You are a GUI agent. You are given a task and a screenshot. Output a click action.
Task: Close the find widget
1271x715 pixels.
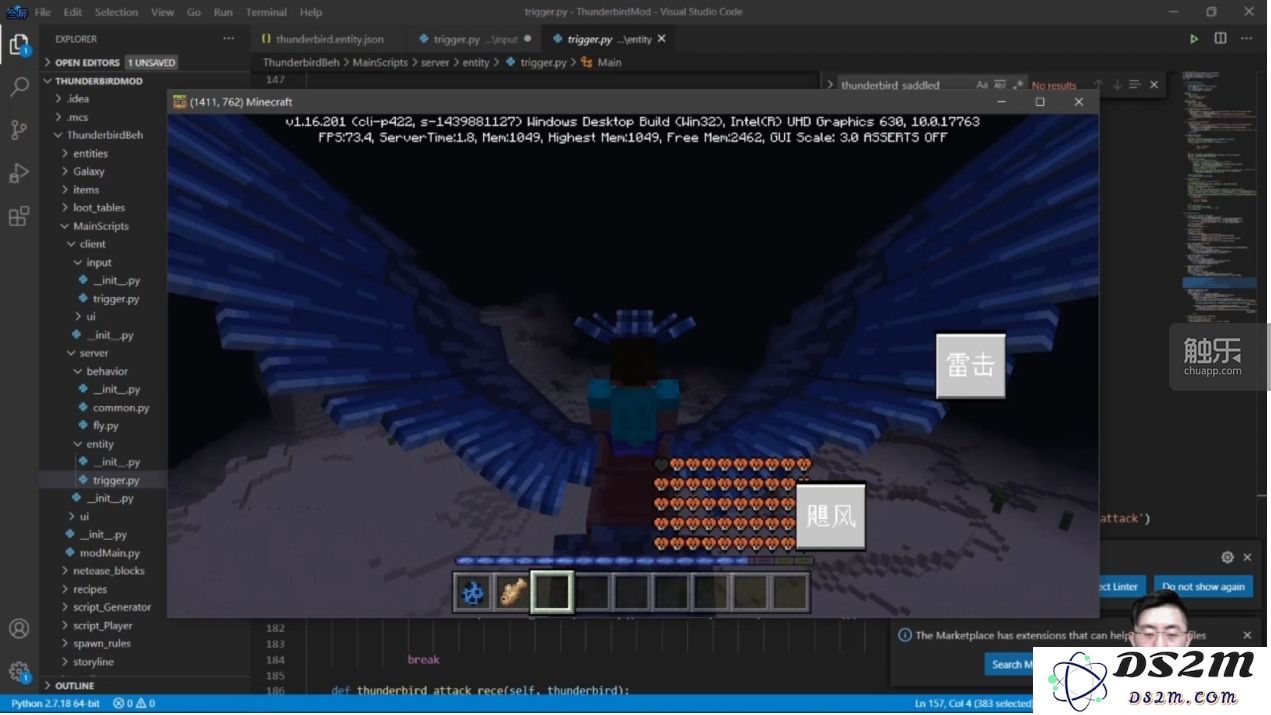(x=1154, y=85)
